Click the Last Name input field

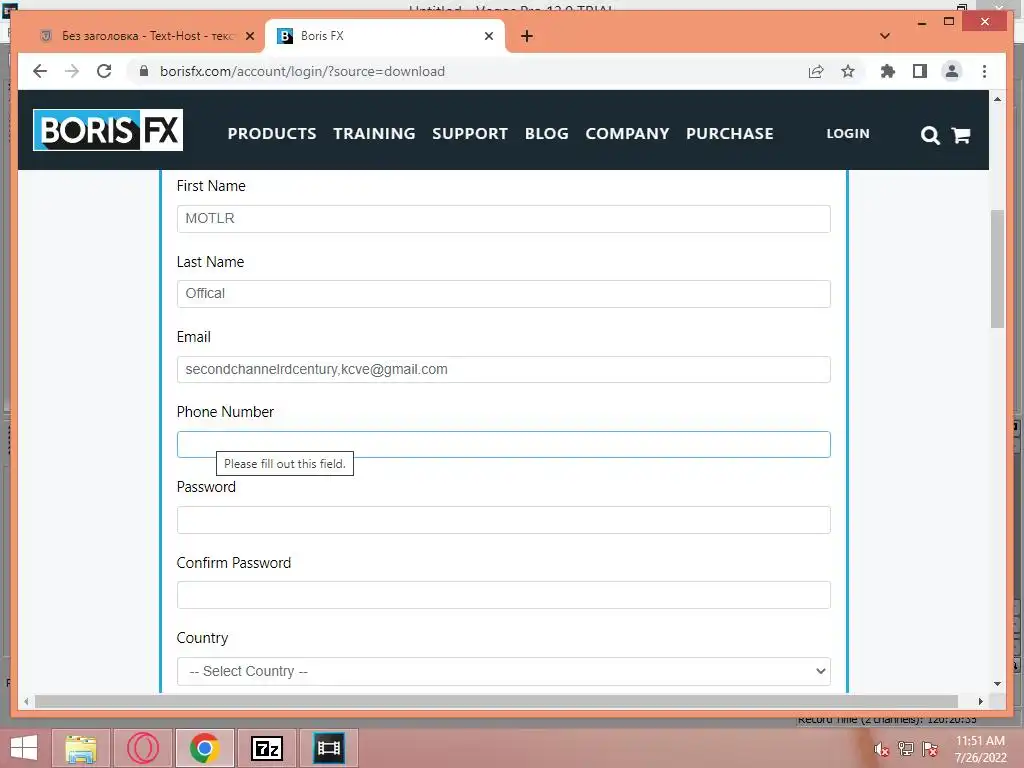pyautogui.click(x=504, y=294)
